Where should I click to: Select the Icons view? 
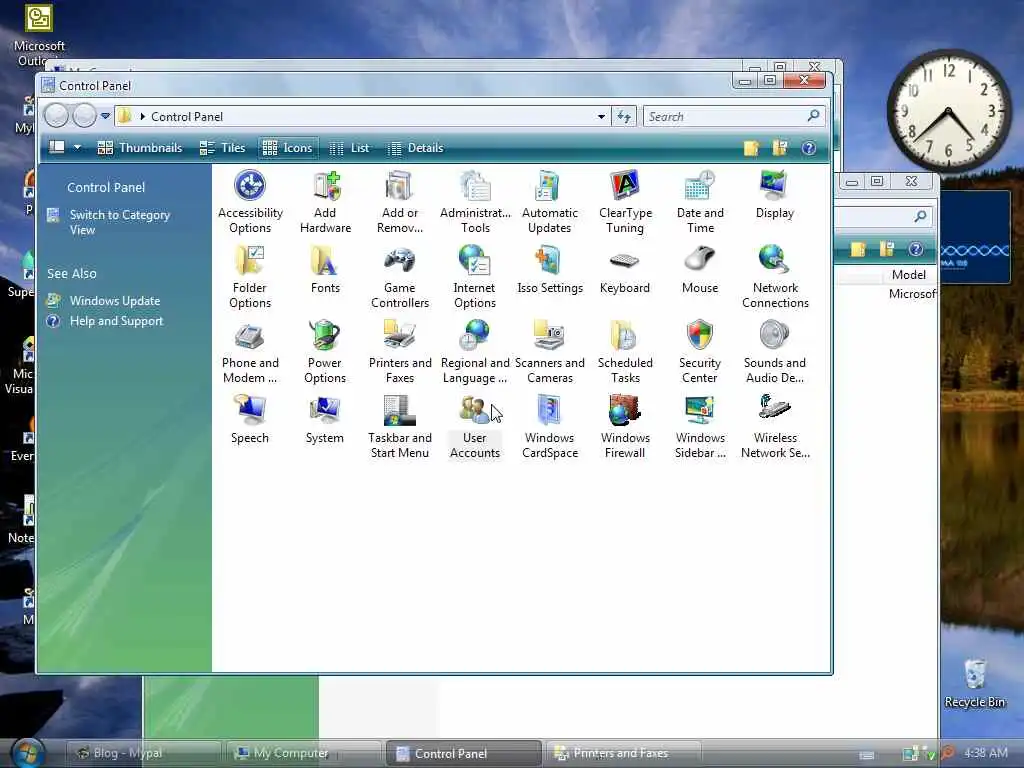[288, 148]
